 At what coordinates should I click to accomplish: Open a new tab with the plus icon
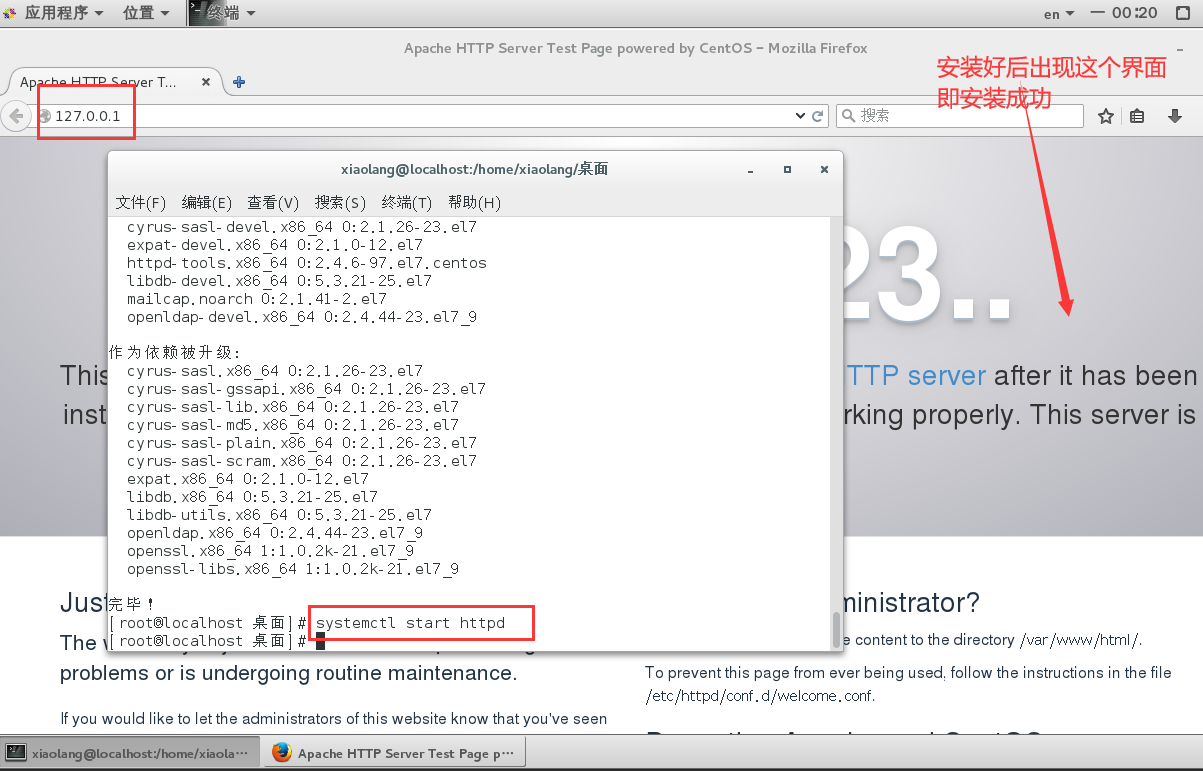click(238, 82)
